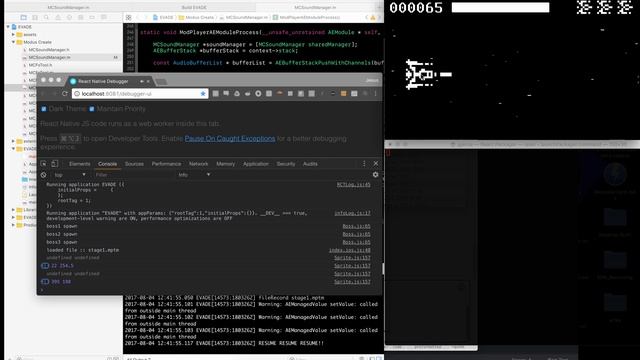Open DevTools three-dot more options menu
Viewport: 640px width, 360px height.
tap(364, 164)
